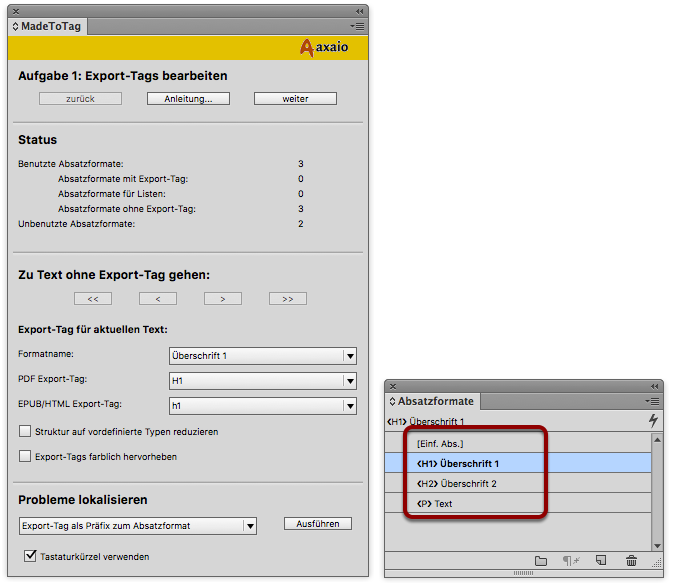The height and width of the screenshot is (588, 678).
Task: Click the Benutzte Absatzformate count value
Action: point(301,164)
